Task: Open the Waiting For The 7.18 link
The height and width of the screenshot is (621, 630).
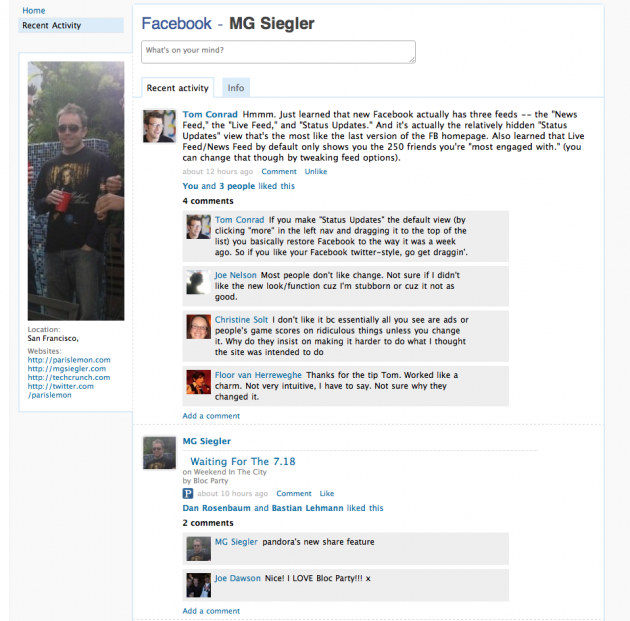Action: pyautogui.click(x=243, y=461)
